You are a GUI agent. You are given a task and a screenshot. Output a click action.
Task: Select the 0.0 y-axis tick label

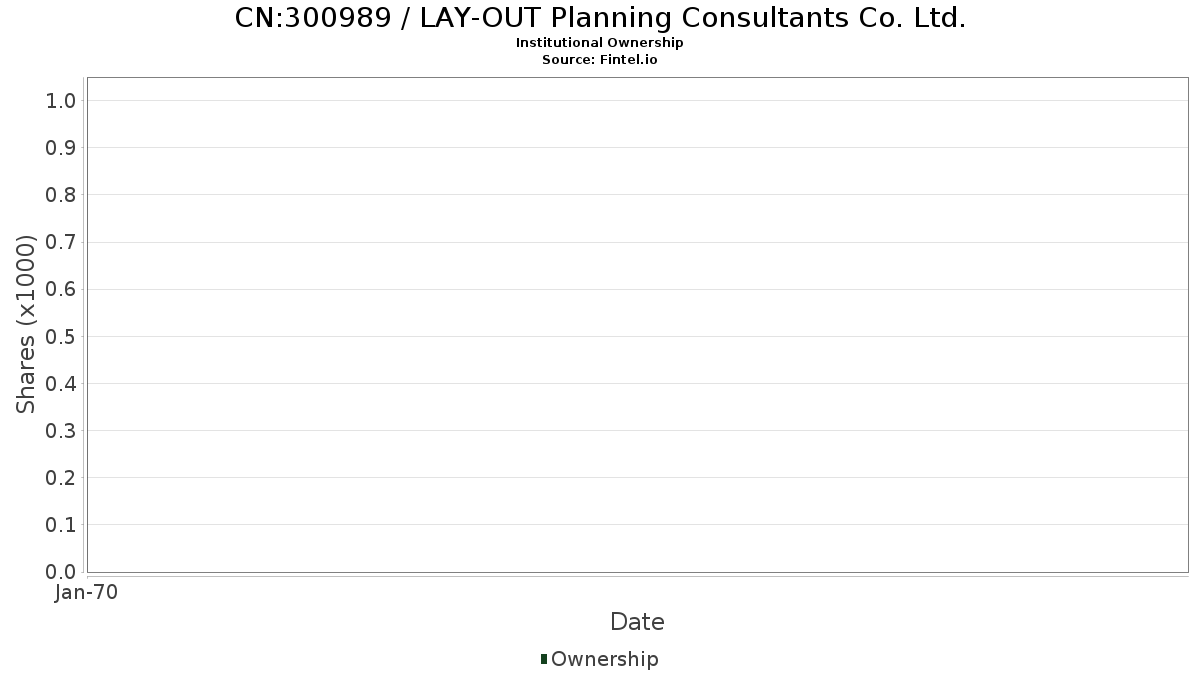click(x=61, y=572)
